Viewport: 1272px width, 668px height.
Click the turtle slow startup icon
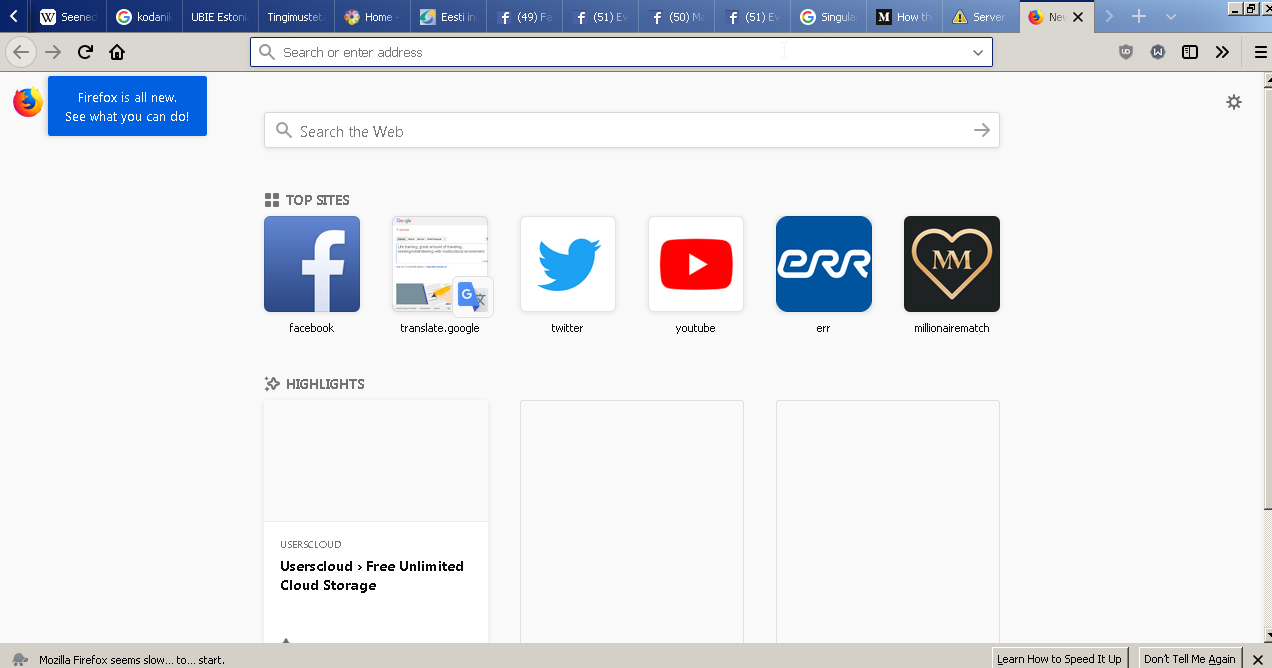pos(19,659)
